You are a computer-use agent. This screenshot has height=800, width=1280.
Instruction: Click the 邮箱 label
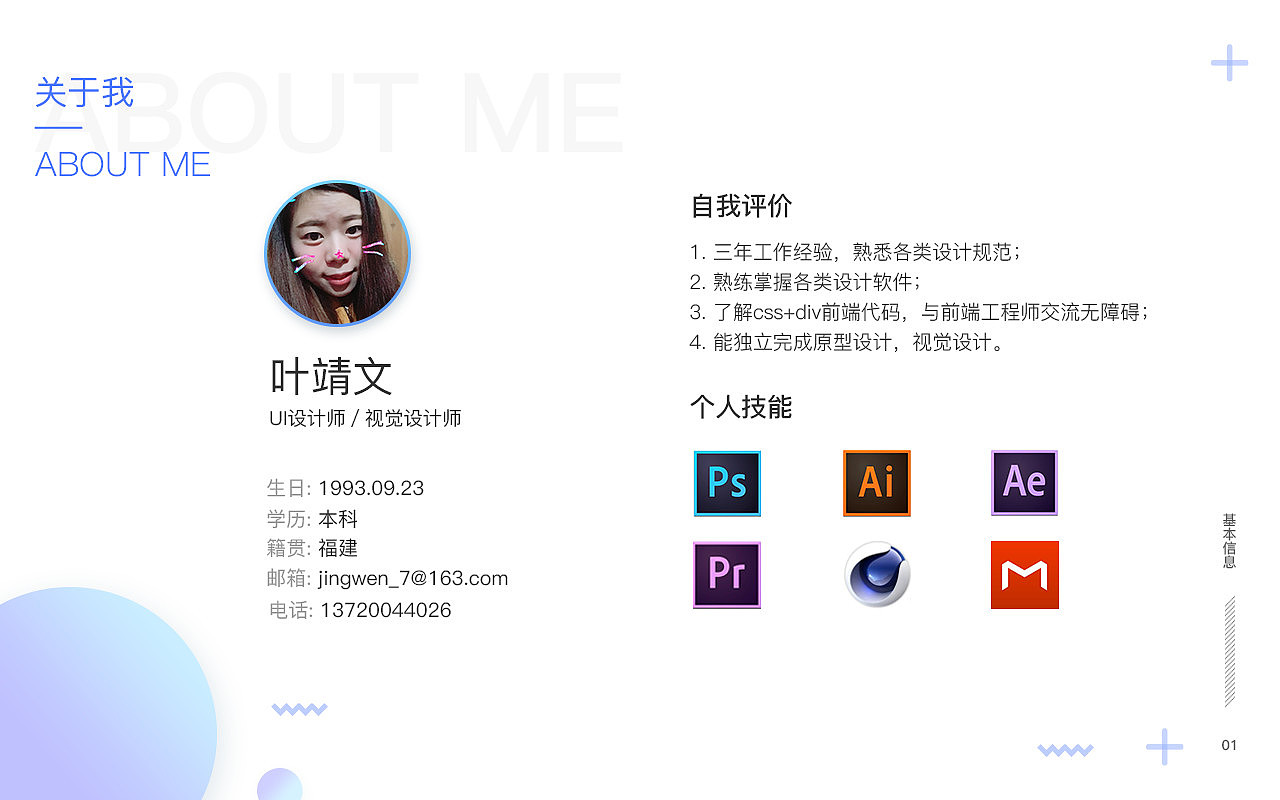tap(289, 579)
